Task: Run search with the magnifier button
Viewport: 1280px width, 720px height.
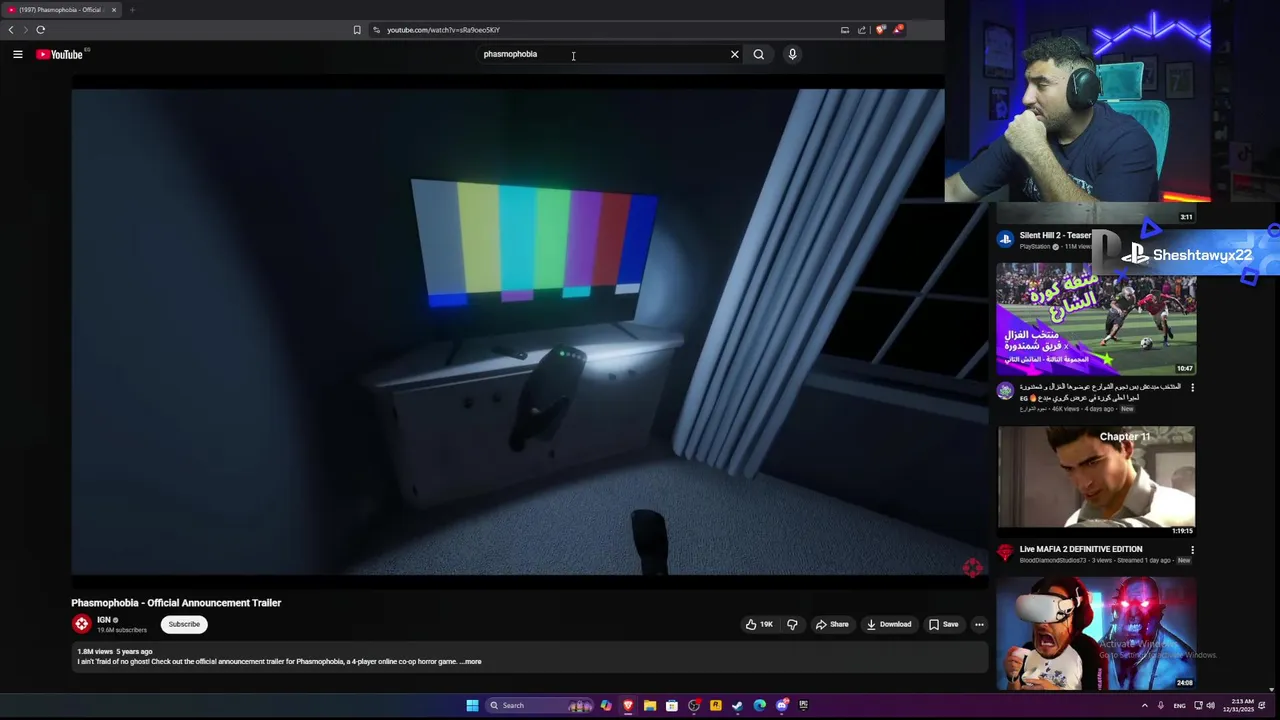Action: click(x=758, y=54)
